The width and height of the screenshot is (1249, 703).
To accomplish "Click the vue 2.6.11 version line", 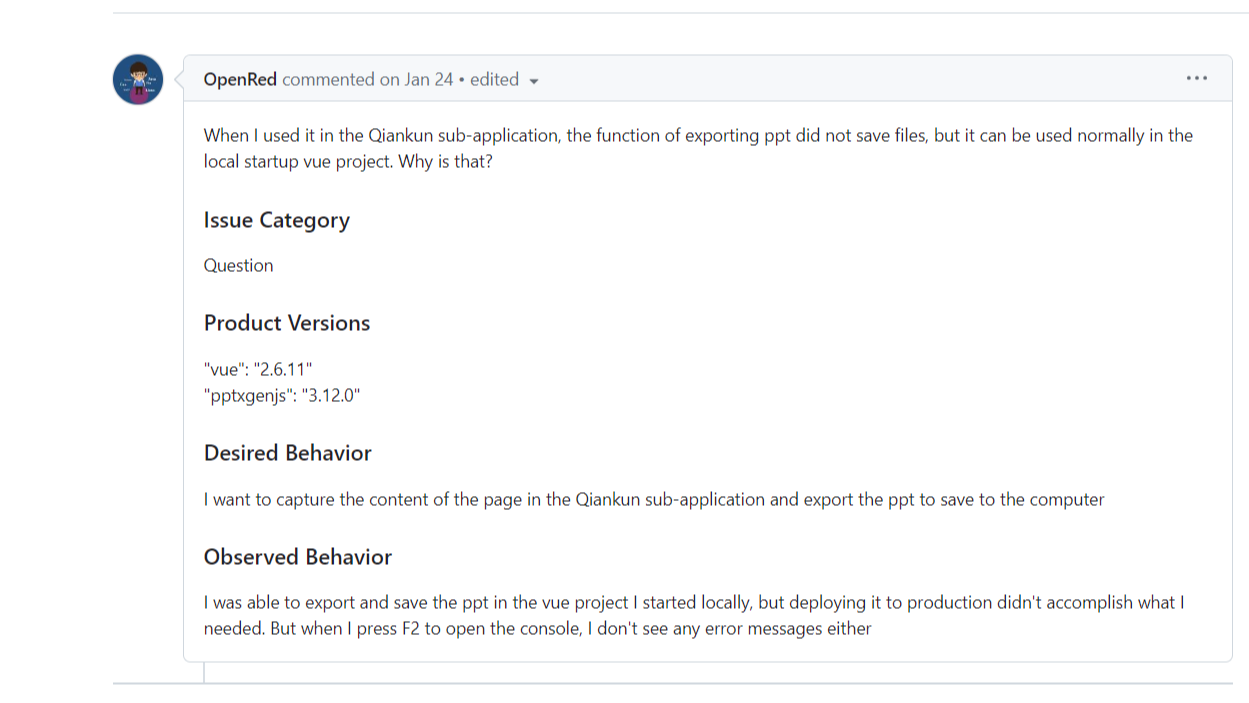I will click(x=258, y=369).
